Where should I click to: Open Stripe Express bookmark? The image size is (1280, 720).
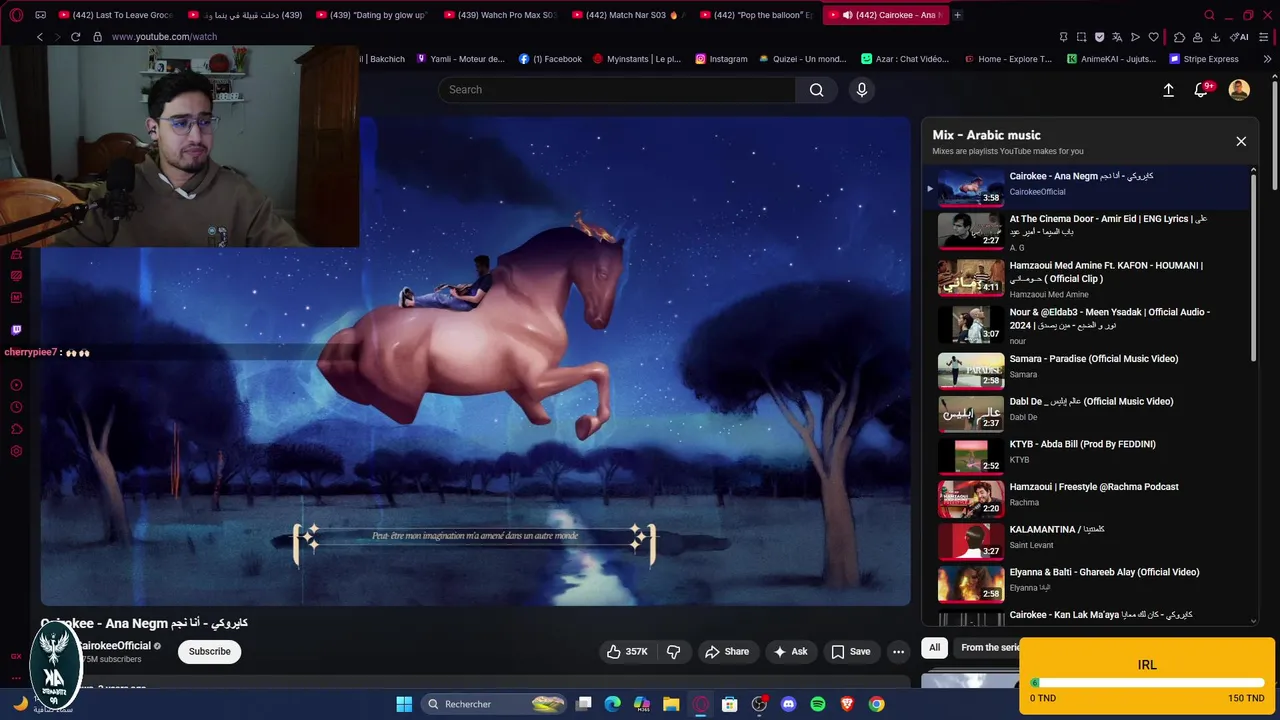pyautogui.click(x=1204, y=59)
